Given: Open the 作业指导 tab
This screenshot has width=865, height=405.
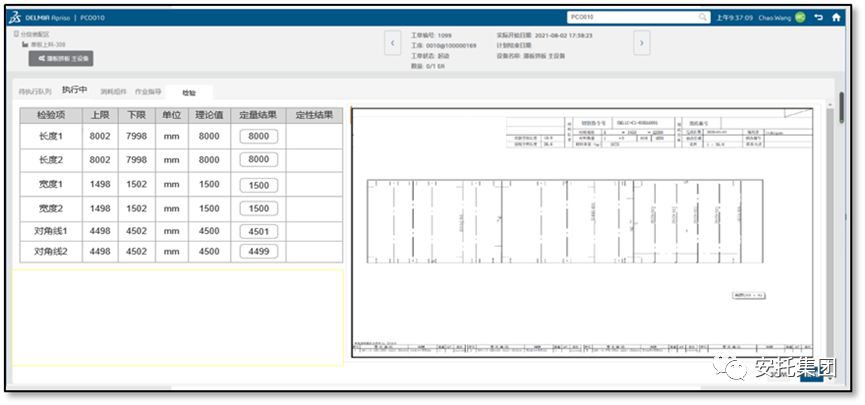Looking at the screenshot, I should click(148, 91).
